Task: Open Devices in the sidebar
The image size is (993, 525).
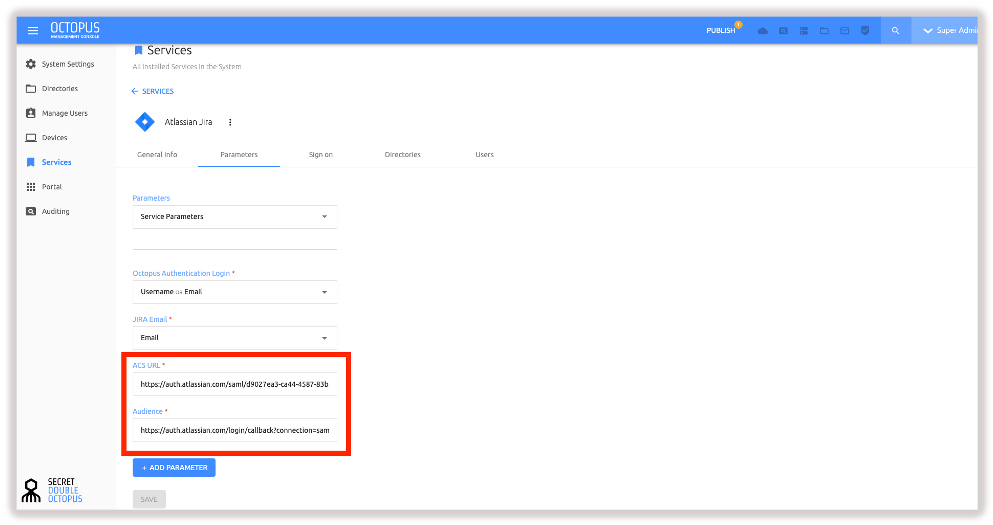Action: pyautogui.click(x=54, y=137)
